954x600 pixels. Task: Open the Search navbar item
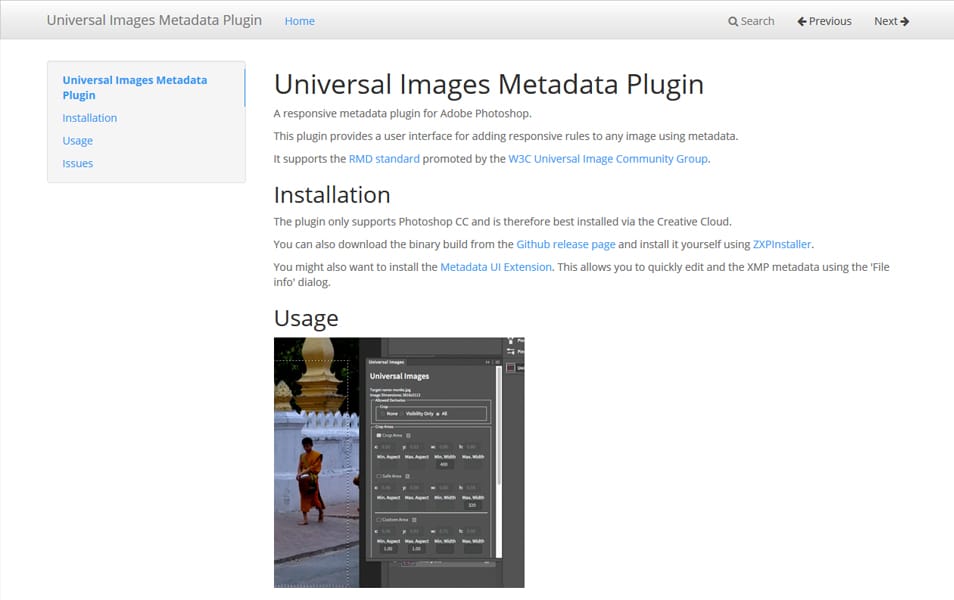click(x=751, y=21)
